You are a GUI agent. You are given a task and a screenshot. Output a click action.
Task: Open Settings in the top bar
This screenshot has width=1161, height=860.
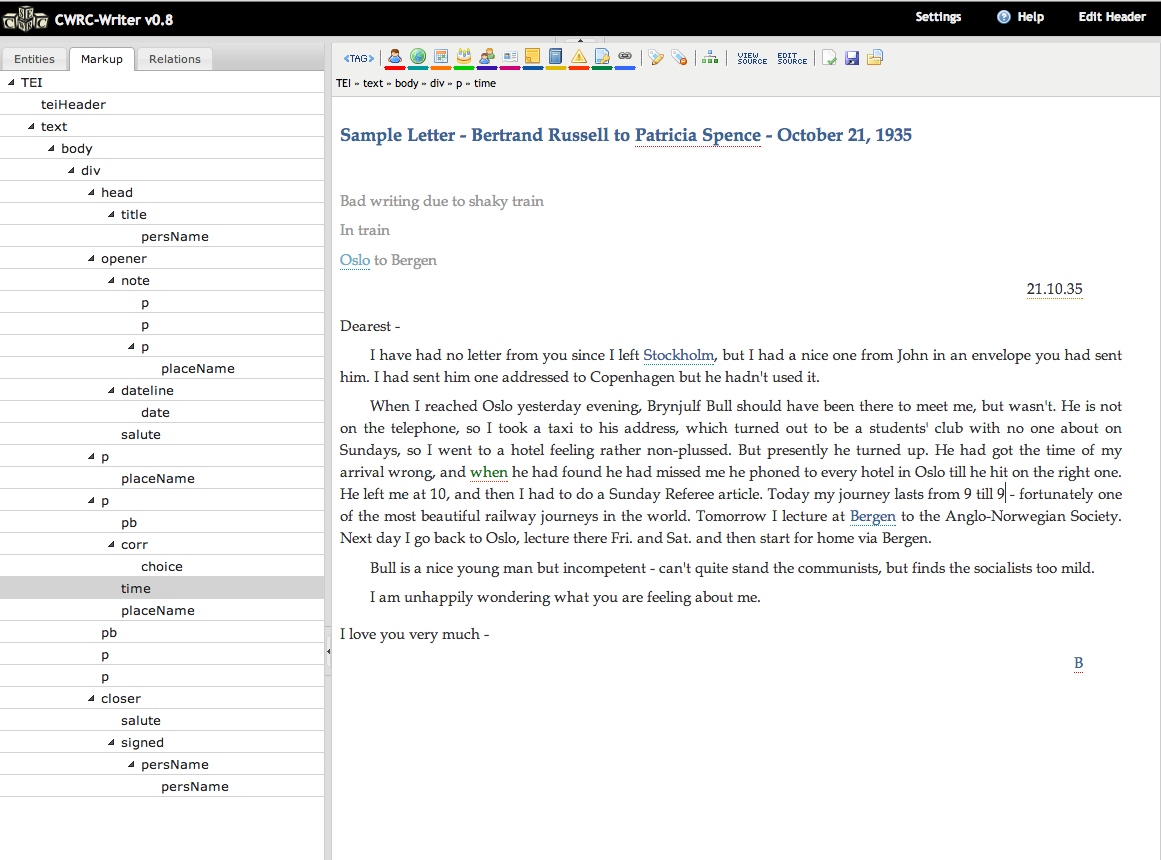(938, 17)
